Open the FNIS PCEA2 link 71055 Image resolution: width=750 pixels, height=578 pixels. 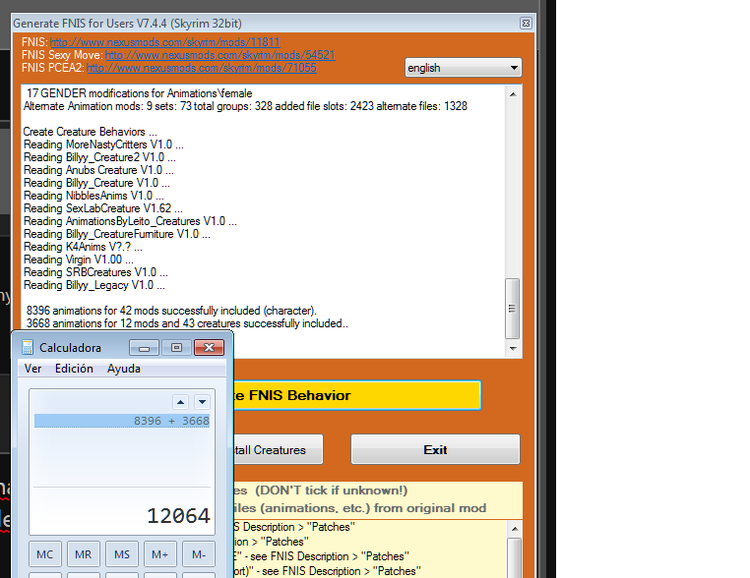pos(202,68)
